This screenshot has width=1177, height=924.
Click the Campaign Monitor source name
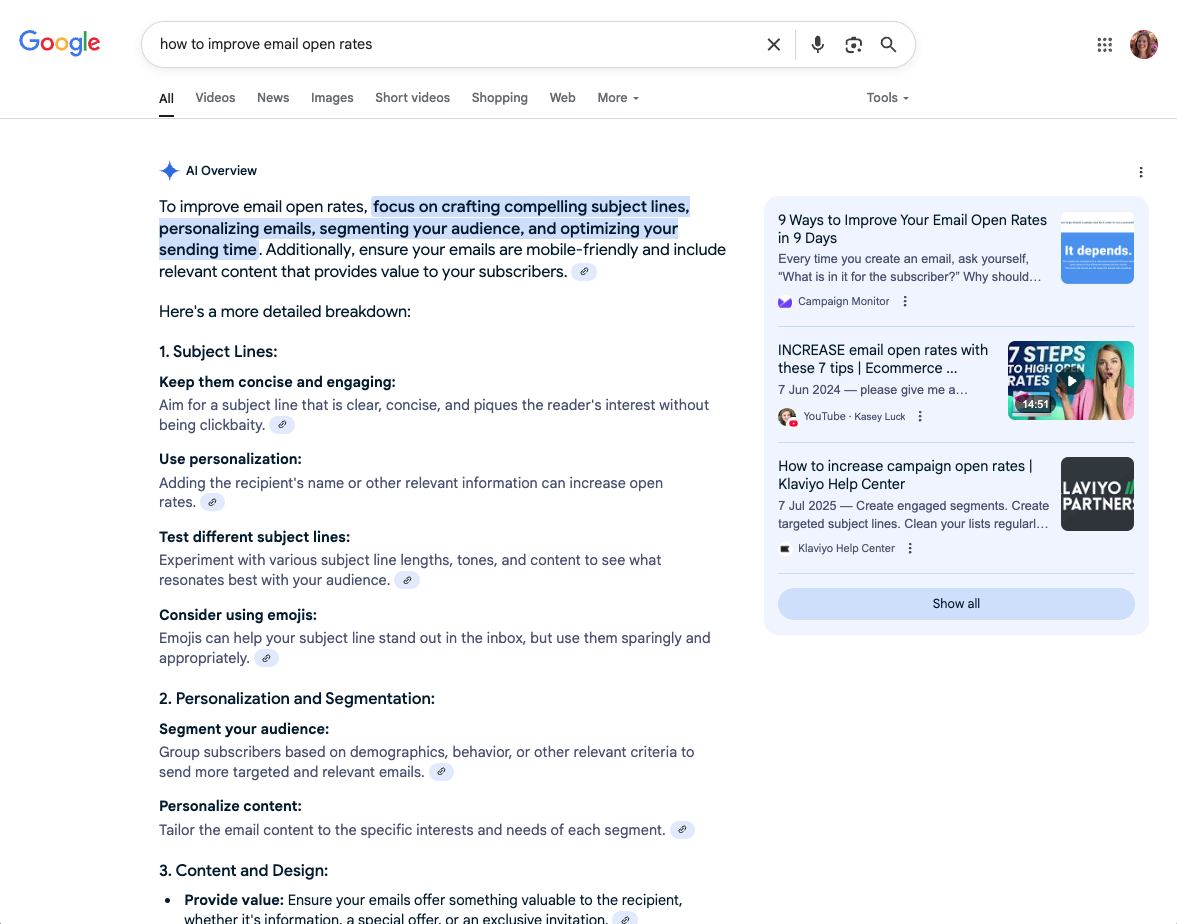click(x=843, y=301)
